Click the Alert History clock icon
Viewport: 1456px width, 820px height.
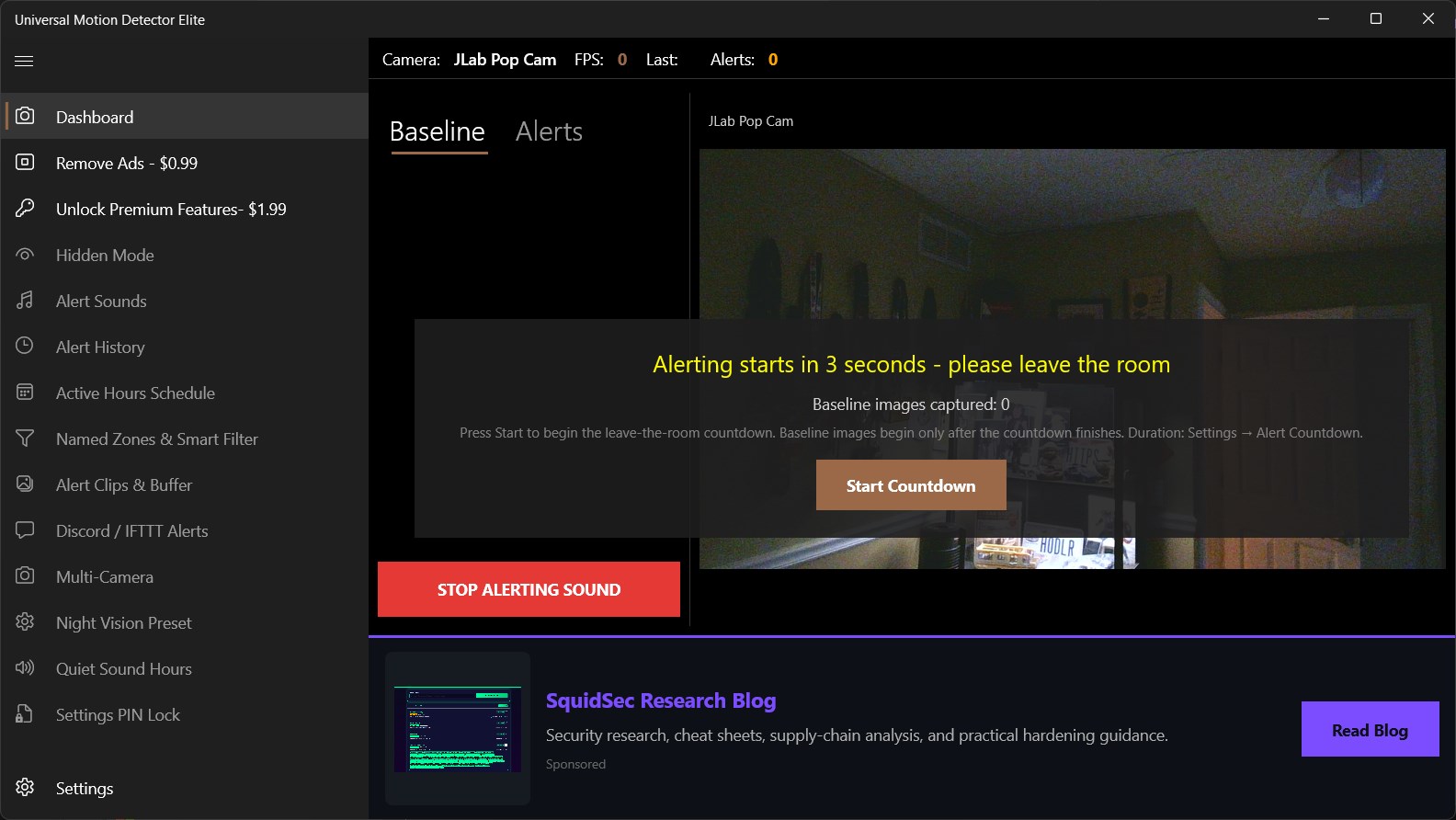[x=25, y=346]
